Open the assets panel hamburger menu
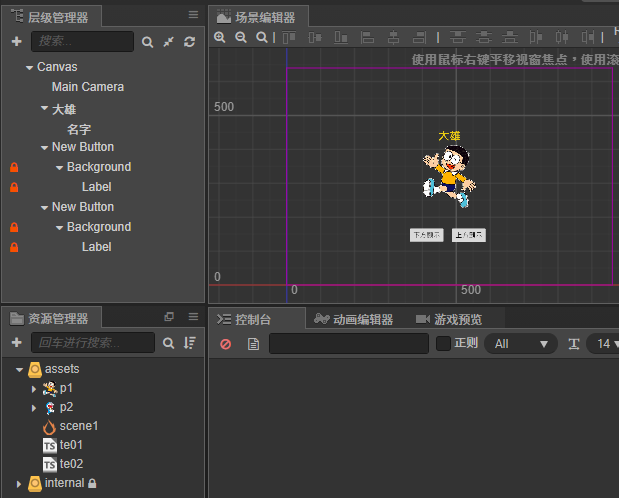Viewport: 619px width, 498px height. pyautogui.click(x=193, y=317)
